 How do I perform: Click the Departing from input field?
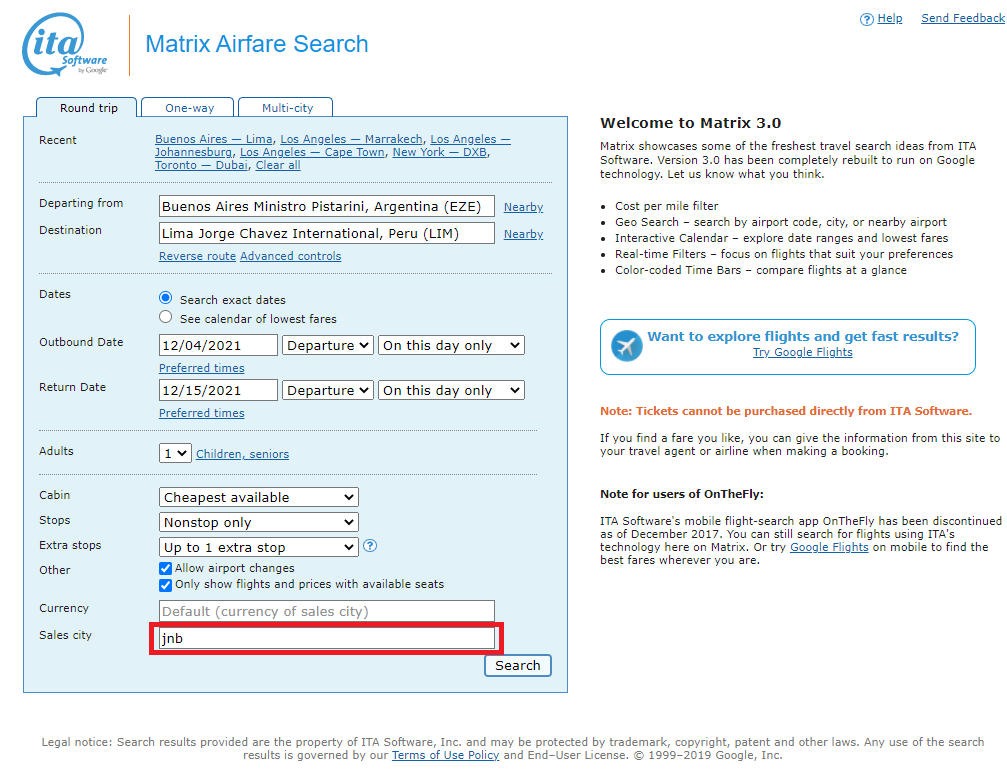click(x=326, y=206)
